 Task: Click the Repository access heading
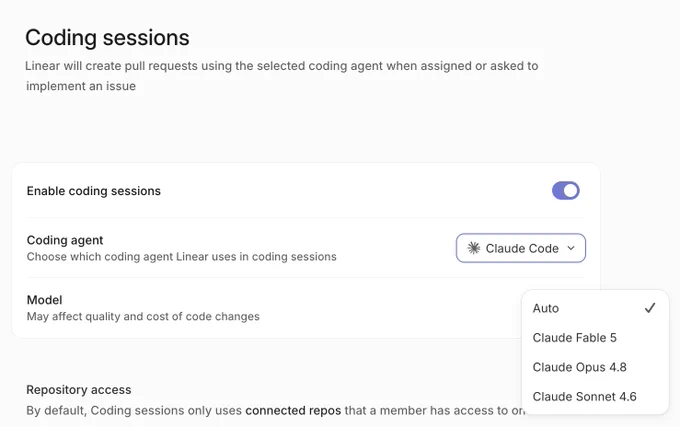(x=78, y=390)
